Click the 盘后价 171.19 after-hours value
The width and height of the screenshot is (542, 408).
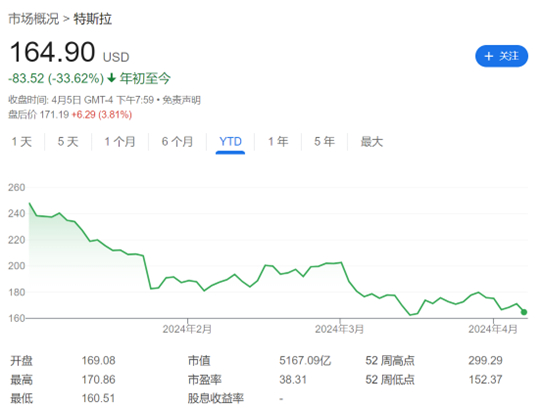click(x=39, y=114)
